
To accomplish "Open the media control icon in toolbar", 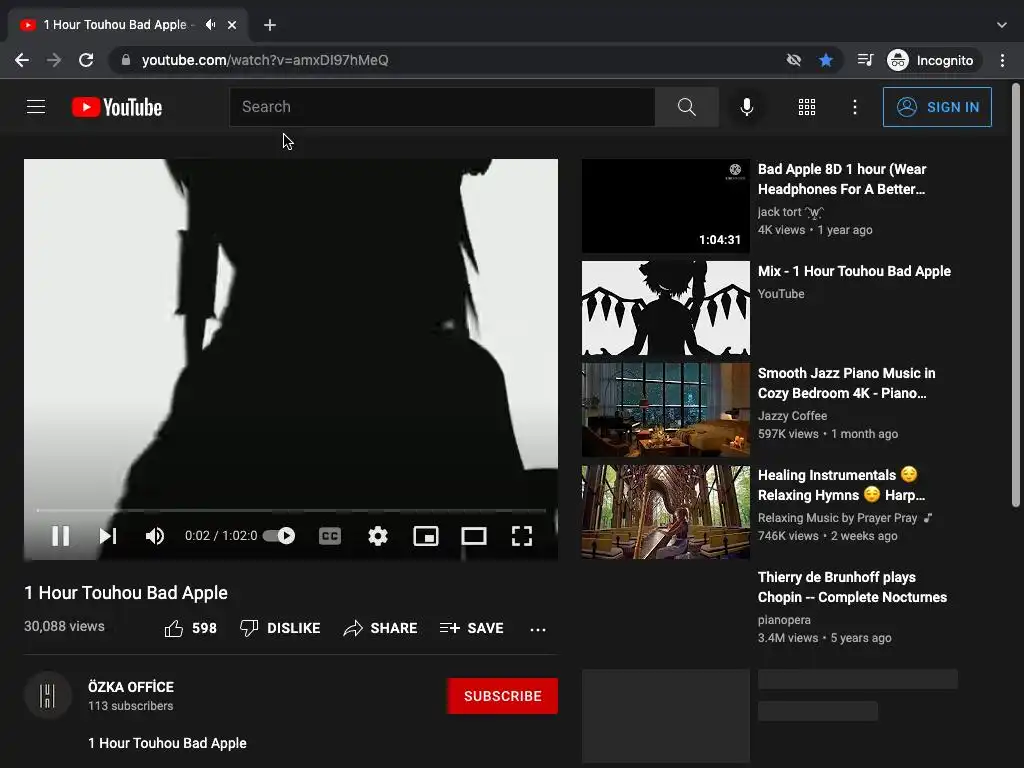I will 865,60.
